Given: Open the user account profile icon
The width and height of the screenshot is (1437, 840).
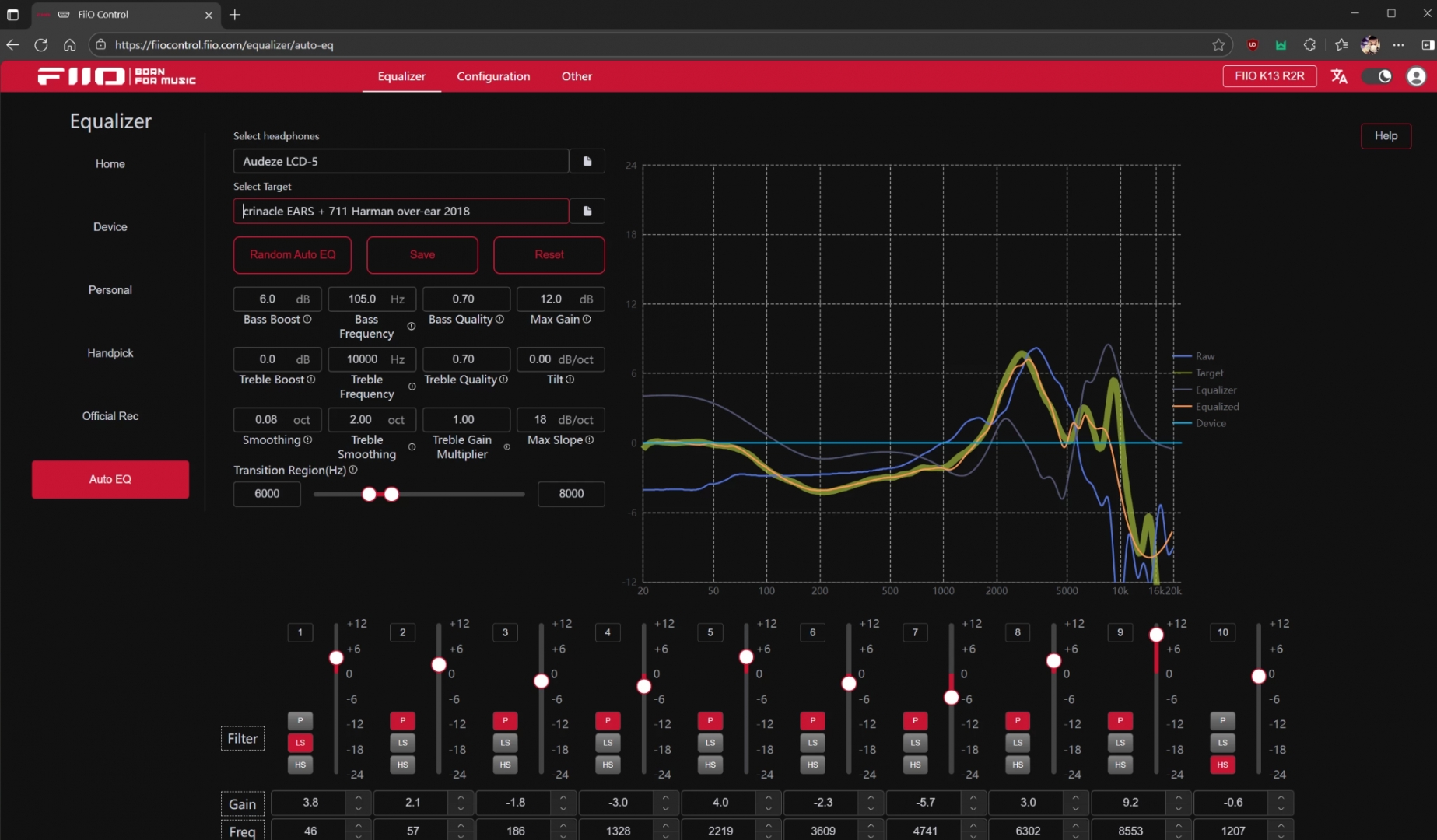Looking at the screenshot, I should coord(1416,76).
